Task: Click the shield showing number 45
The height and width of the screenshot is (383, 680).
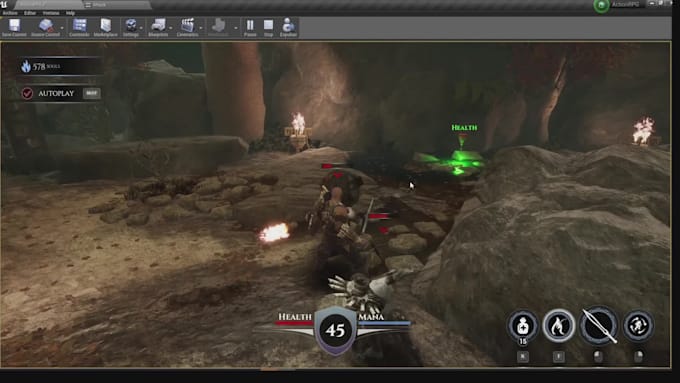Action: tap(335, 330)
